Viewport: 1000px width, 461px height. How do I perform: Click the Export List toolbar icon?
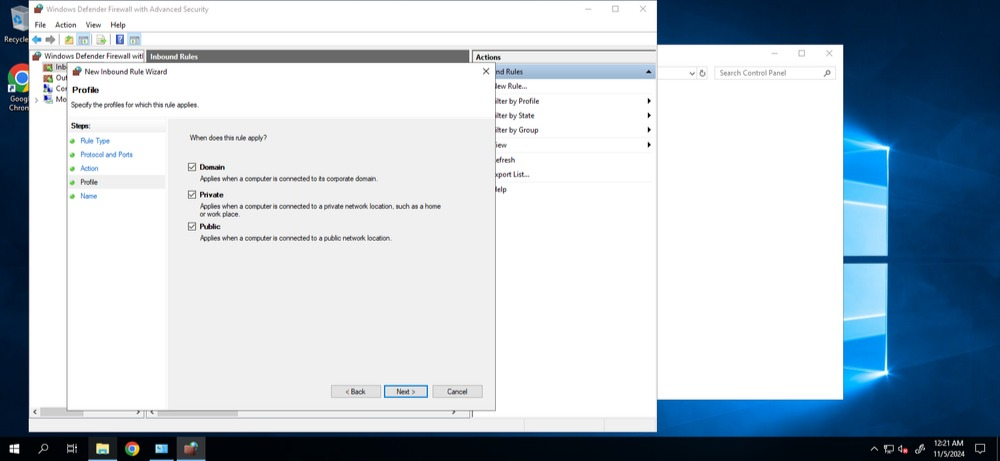point(101,40)
